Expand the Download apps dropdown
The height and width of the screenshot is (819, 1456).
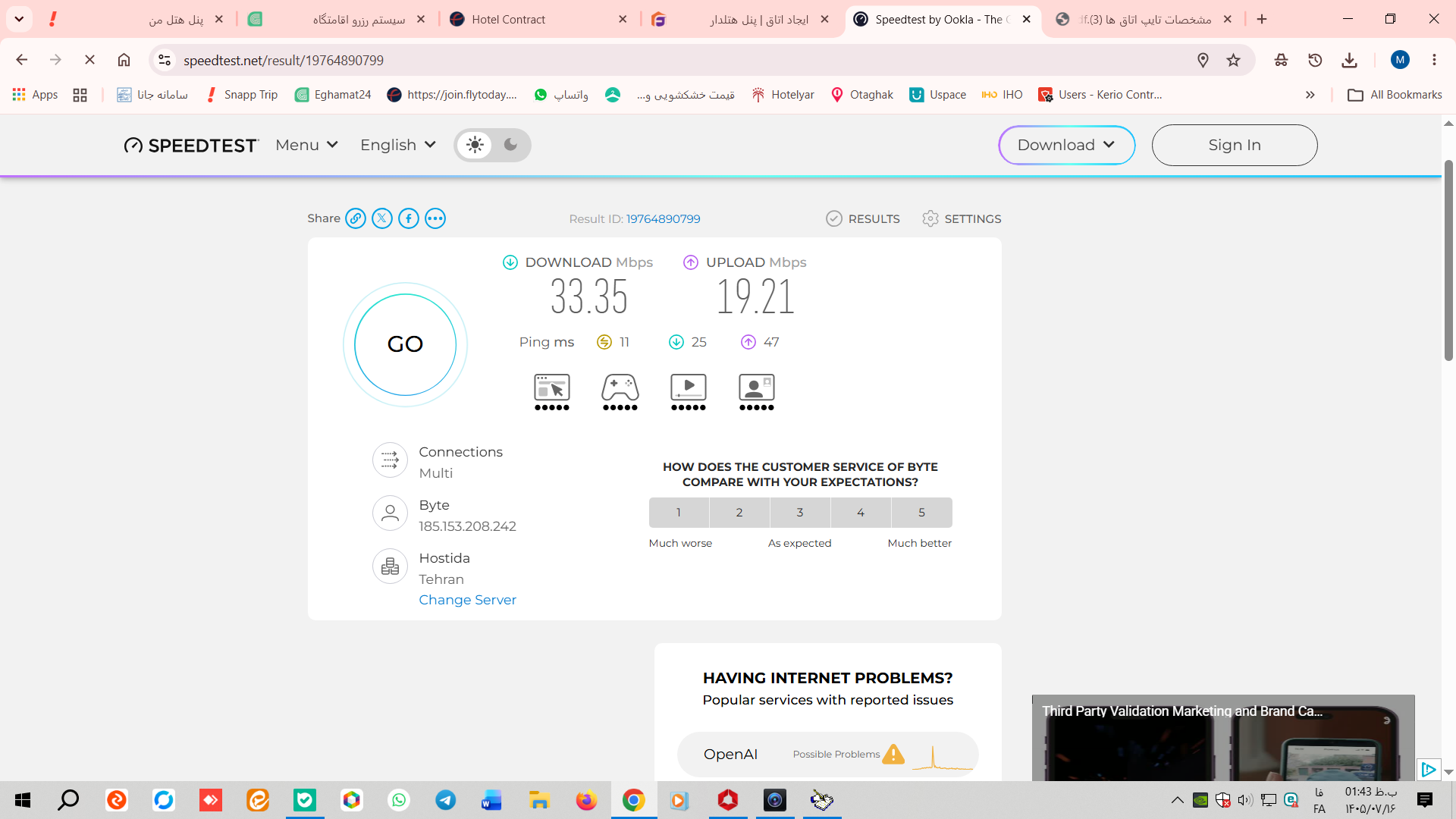tap(1067, 145)
